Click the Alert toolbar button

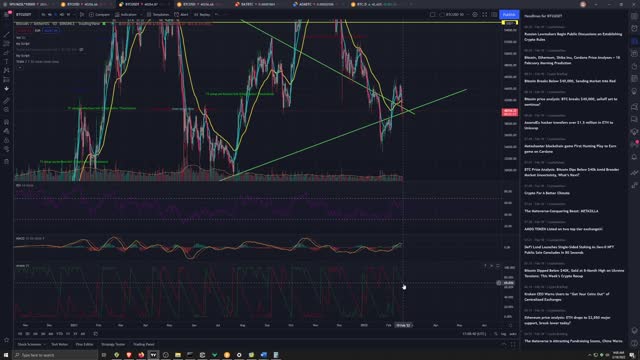click(x=181, y=15)
